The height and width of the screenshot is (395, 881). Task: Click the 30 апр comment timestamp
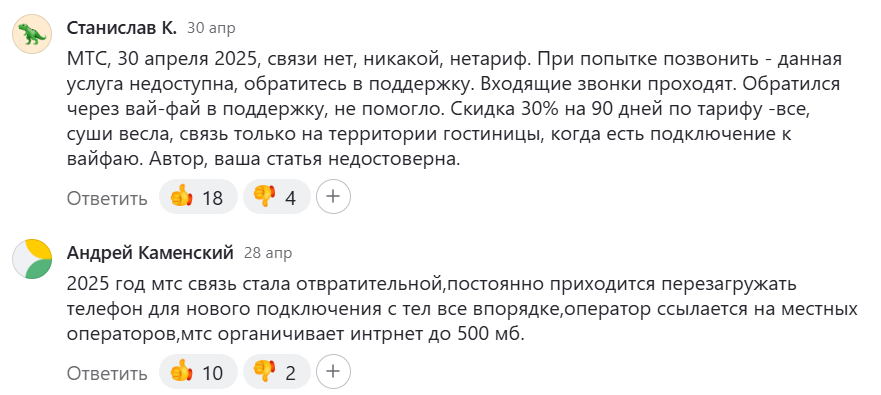(211, 28)
